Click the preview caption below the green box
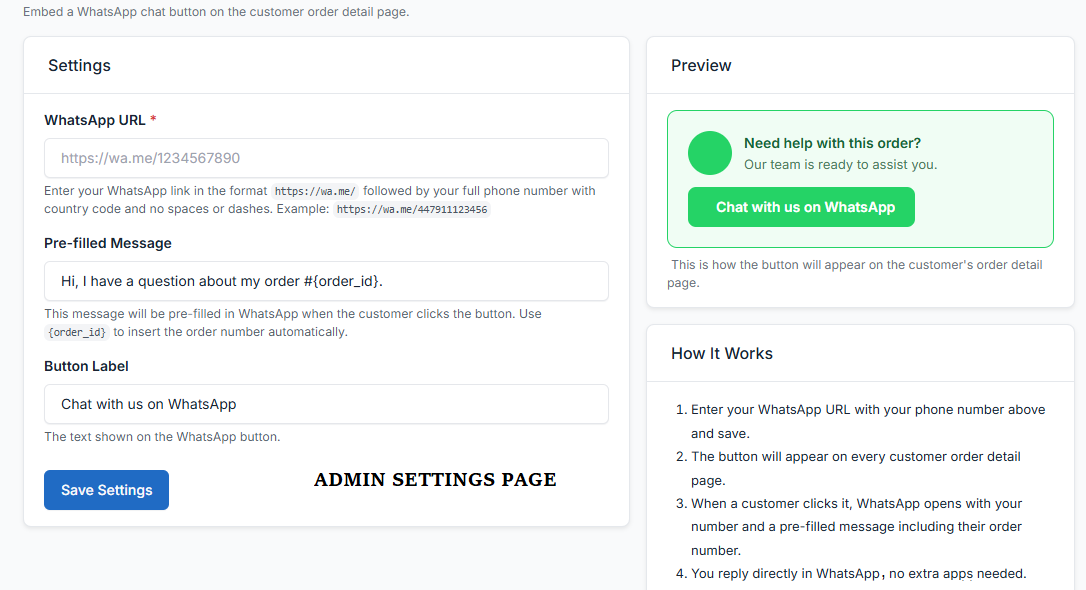The height and width of the screenshot is (590, 1086). tap(856, 274)
